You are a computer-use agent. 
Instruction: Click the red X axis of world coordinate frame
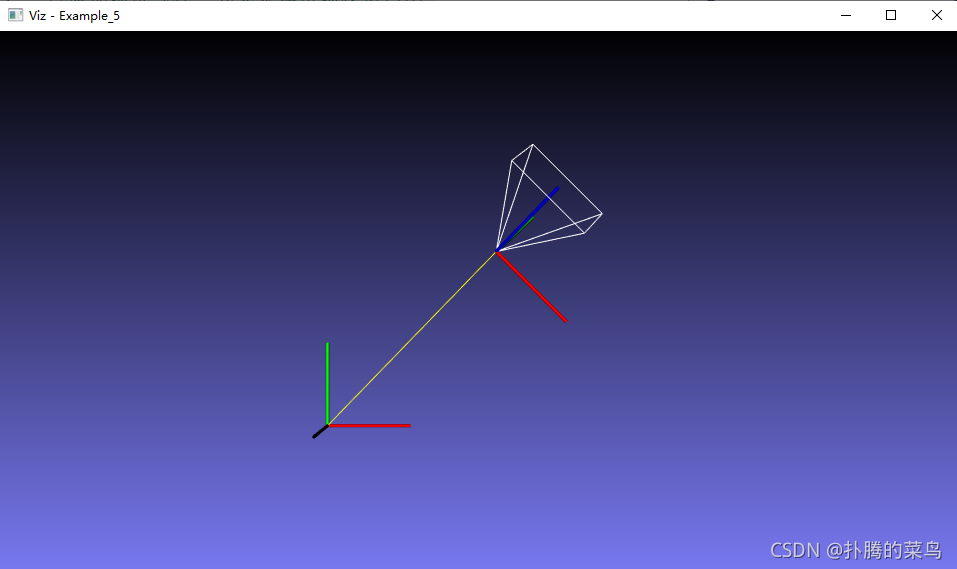(369, 426)
